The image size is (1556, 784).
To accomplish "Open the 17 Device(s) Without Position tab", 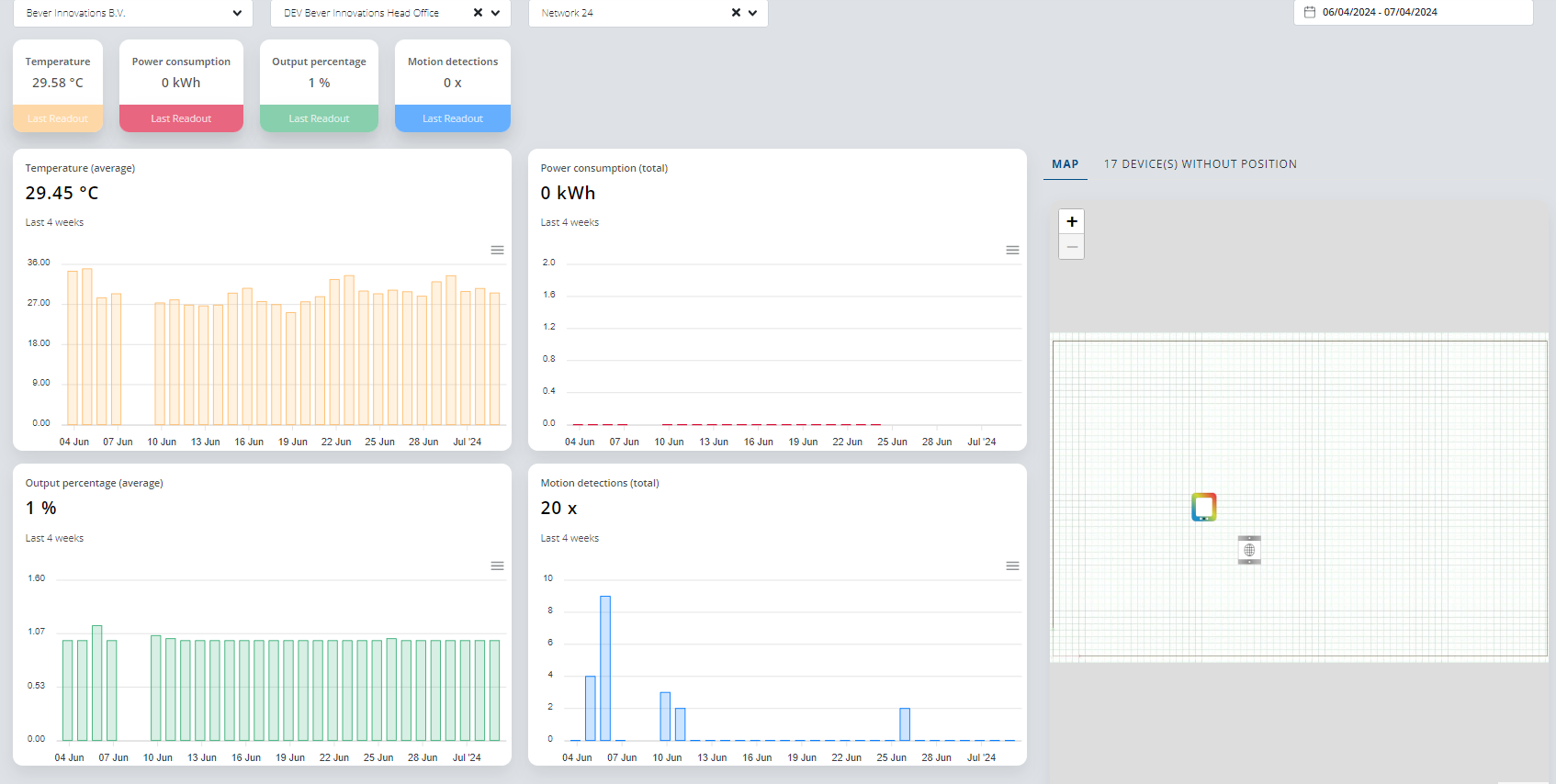I will pos(1201,164).
